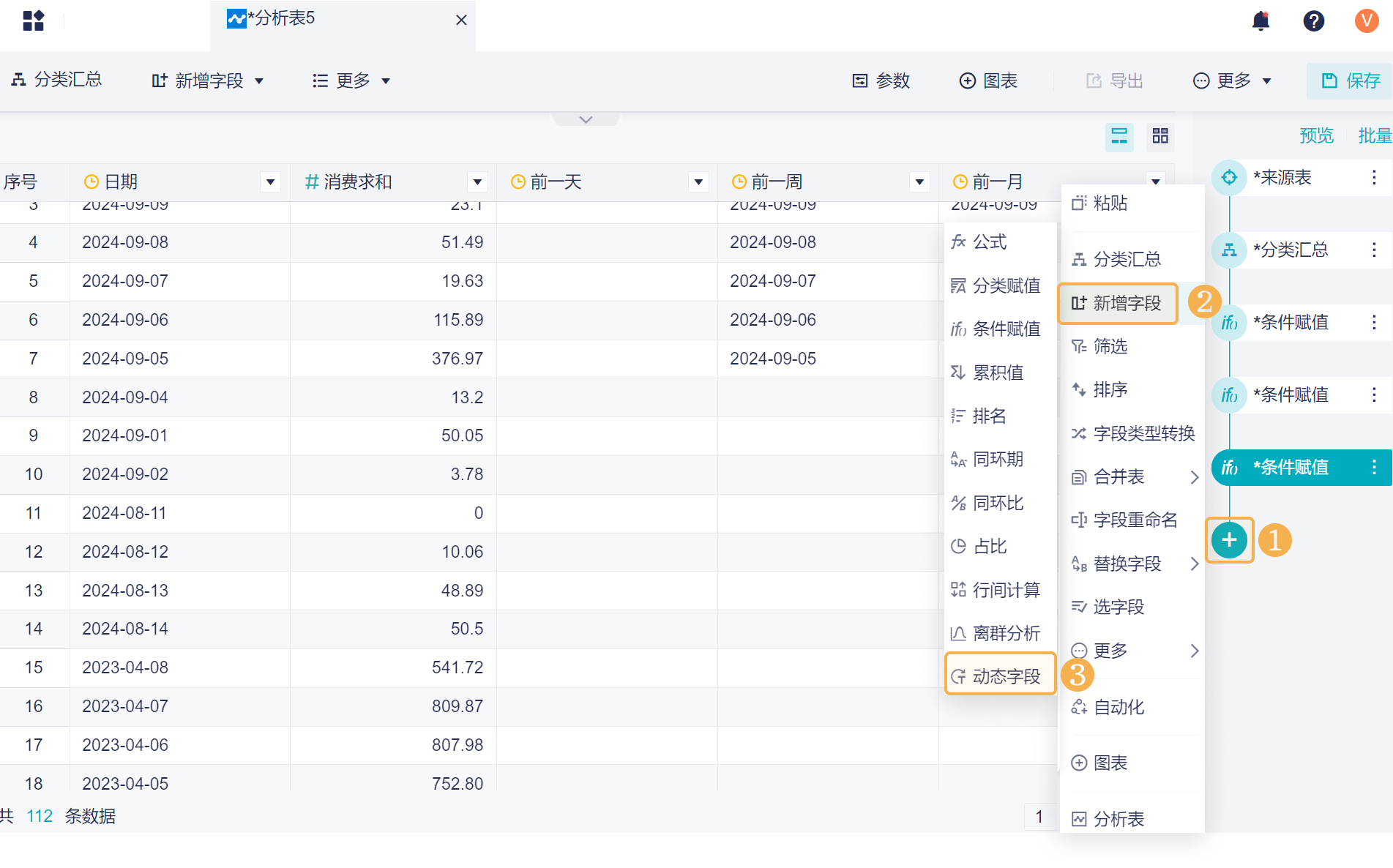Open the notifications bell
This screenshot has height=868, width=1393.
(x=1261, y=20)
